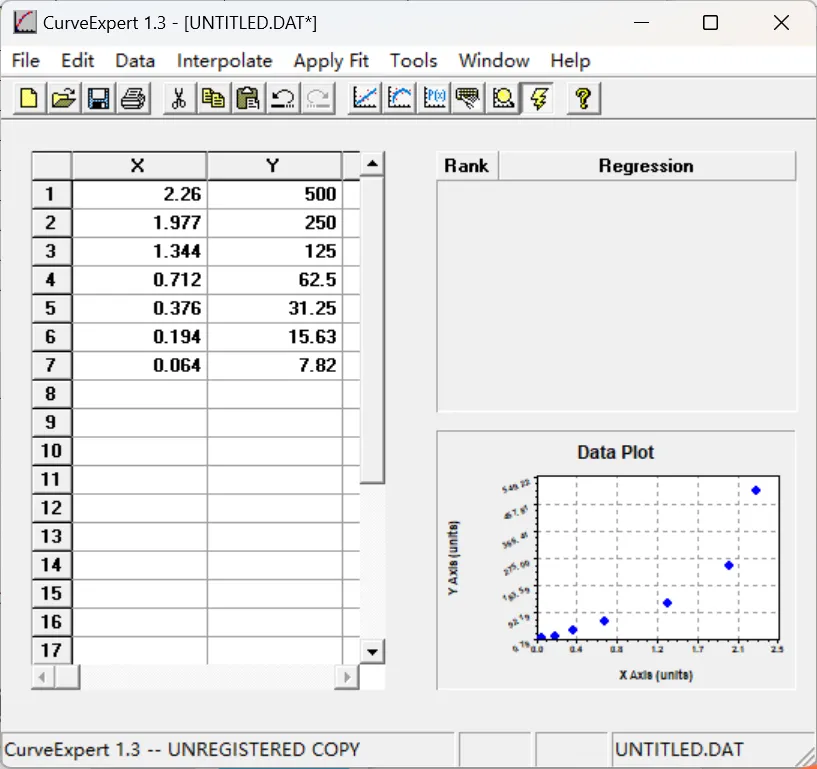Cut selection with the scissors icon

179,98
